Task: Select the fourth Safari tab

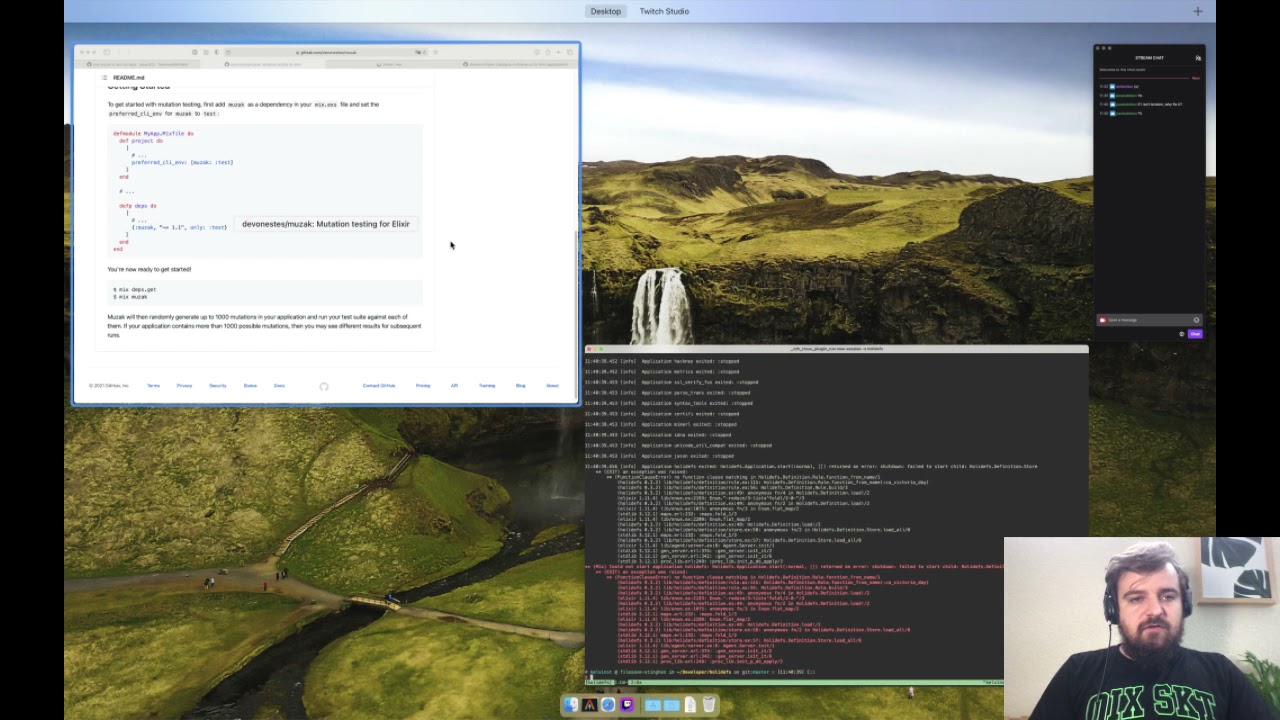Action: 514,64
